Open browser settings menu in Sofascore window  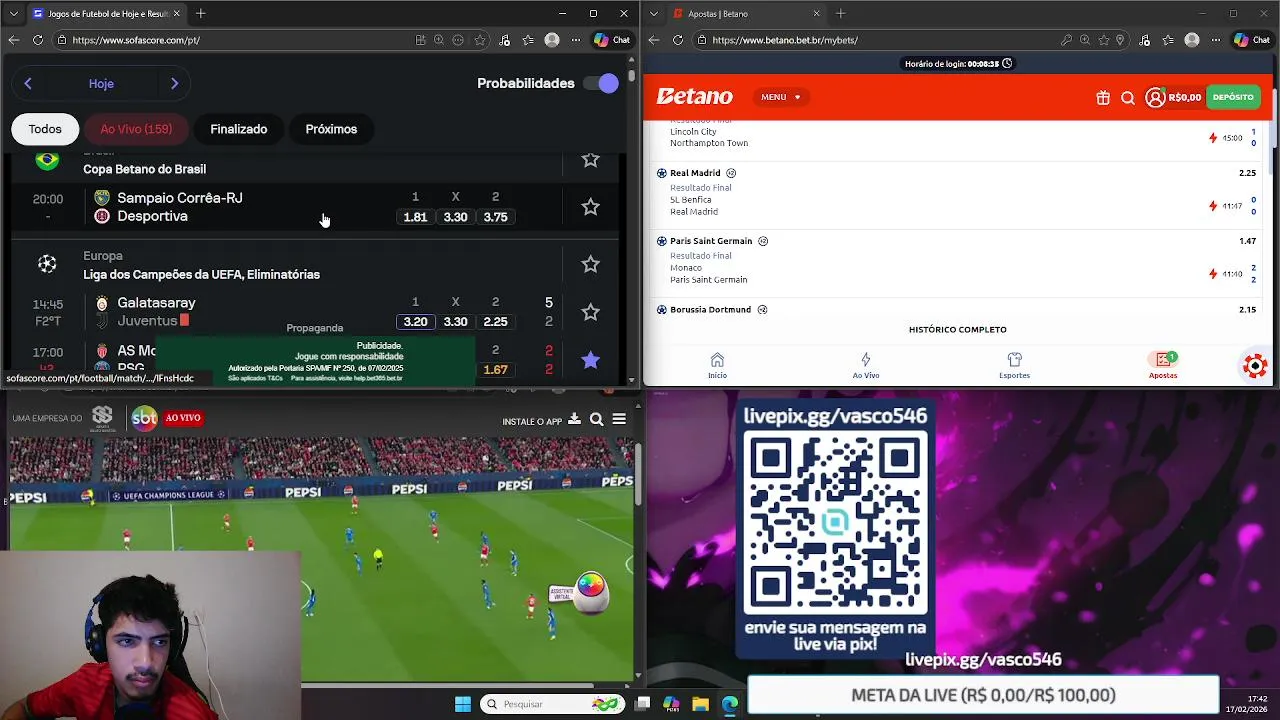[x=575, y=40]
